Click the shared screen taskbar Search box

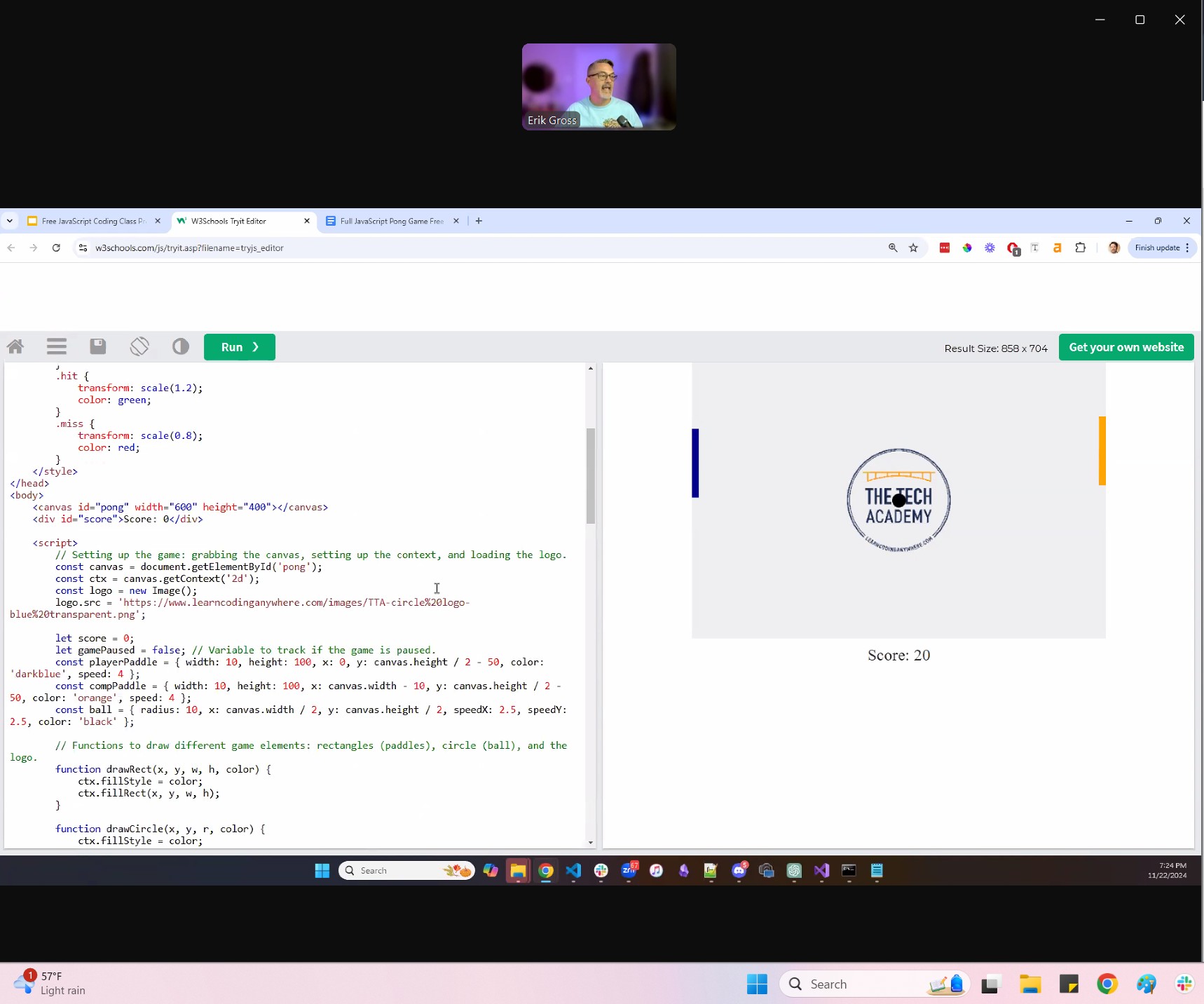(x=406, y=871)
